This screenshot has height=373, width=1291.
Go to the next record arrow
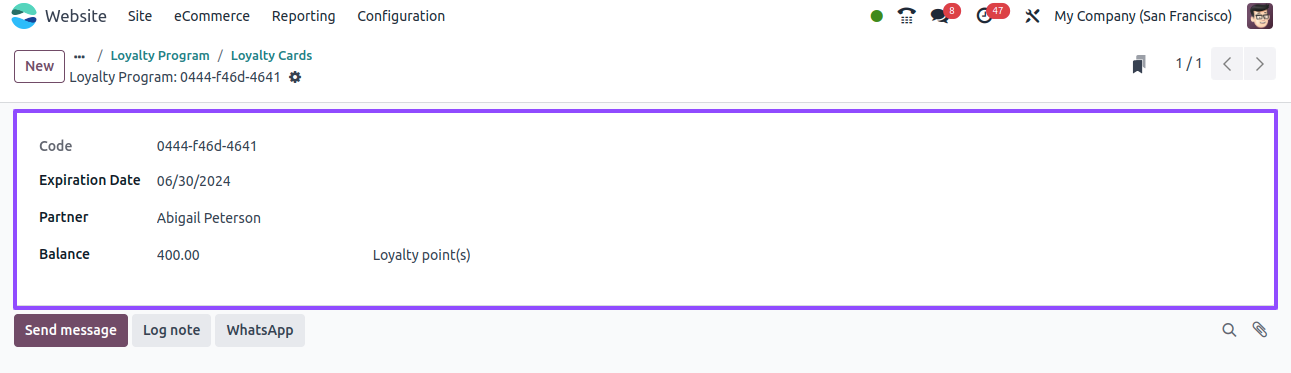click(1260, 65)
